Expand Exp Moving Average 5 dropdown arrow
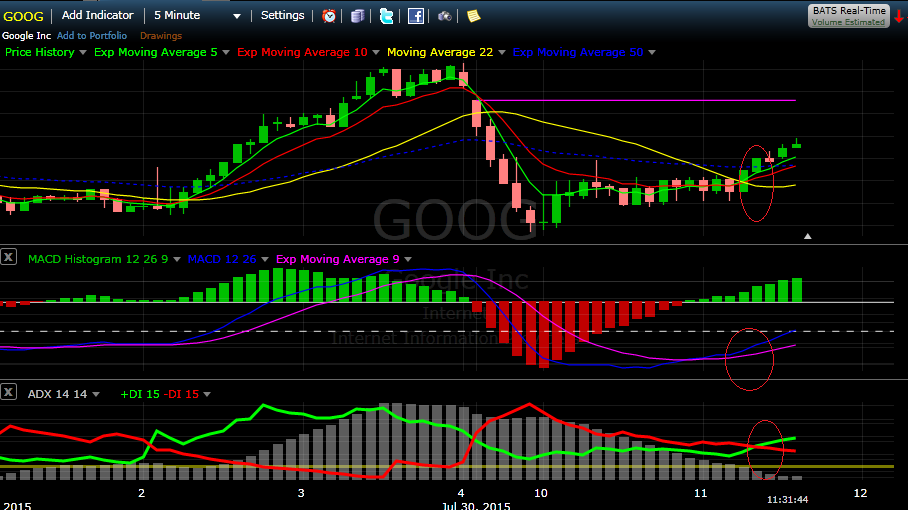Viewport: 908px width, 510px height. coord(226,53)
